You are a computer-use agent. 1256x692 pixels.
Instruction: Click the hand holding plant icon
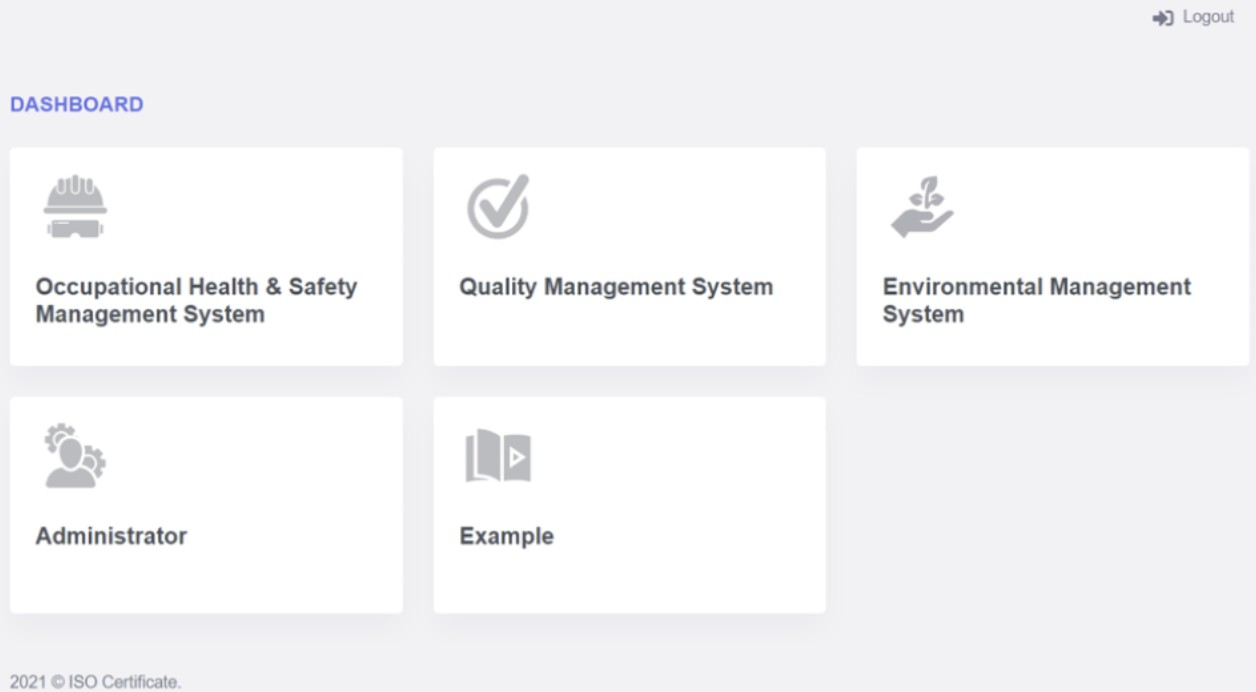(x=921, y=207)
